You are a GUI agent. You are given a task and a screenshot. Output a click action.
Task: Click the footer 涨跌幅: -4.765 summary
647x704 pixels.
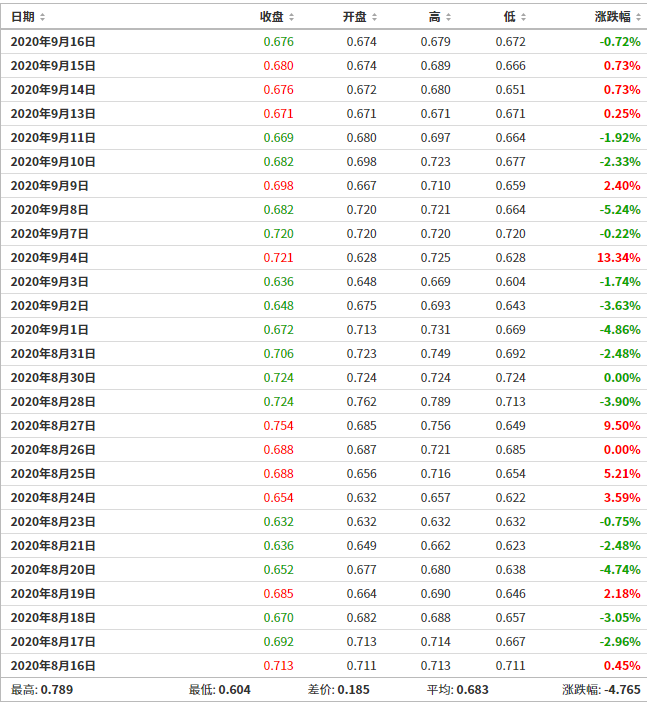click(x=601, y=690)
